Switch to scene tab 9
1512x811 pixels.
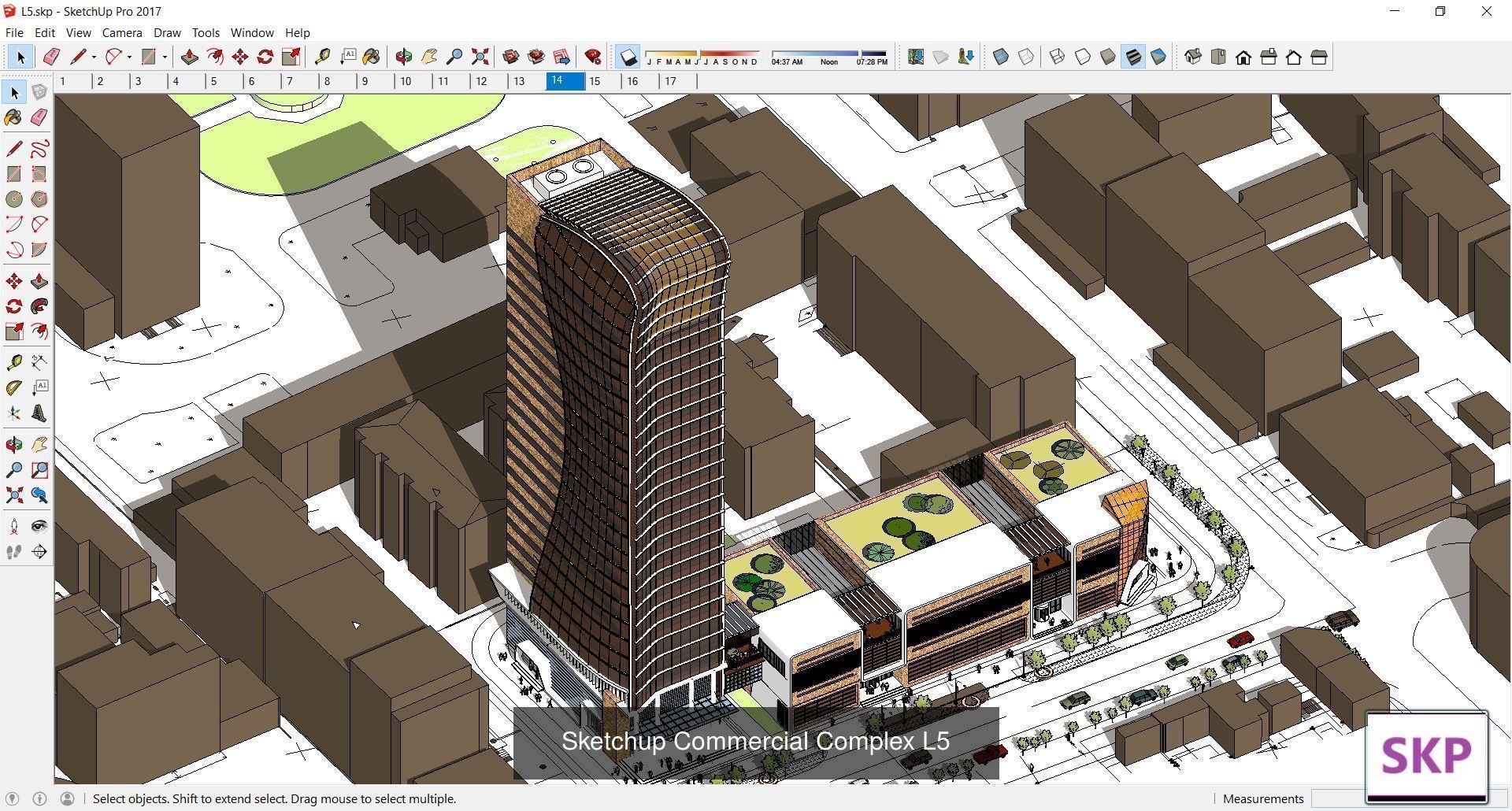click(376, 81)
